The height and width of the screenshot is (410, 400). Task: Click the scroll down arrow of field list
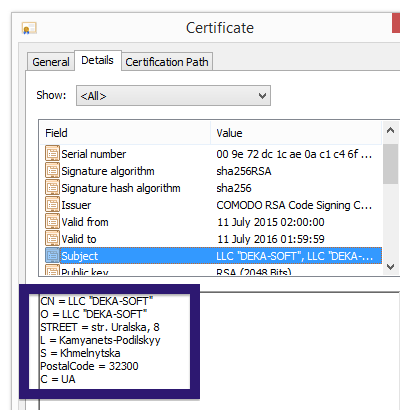pos(390,266)
